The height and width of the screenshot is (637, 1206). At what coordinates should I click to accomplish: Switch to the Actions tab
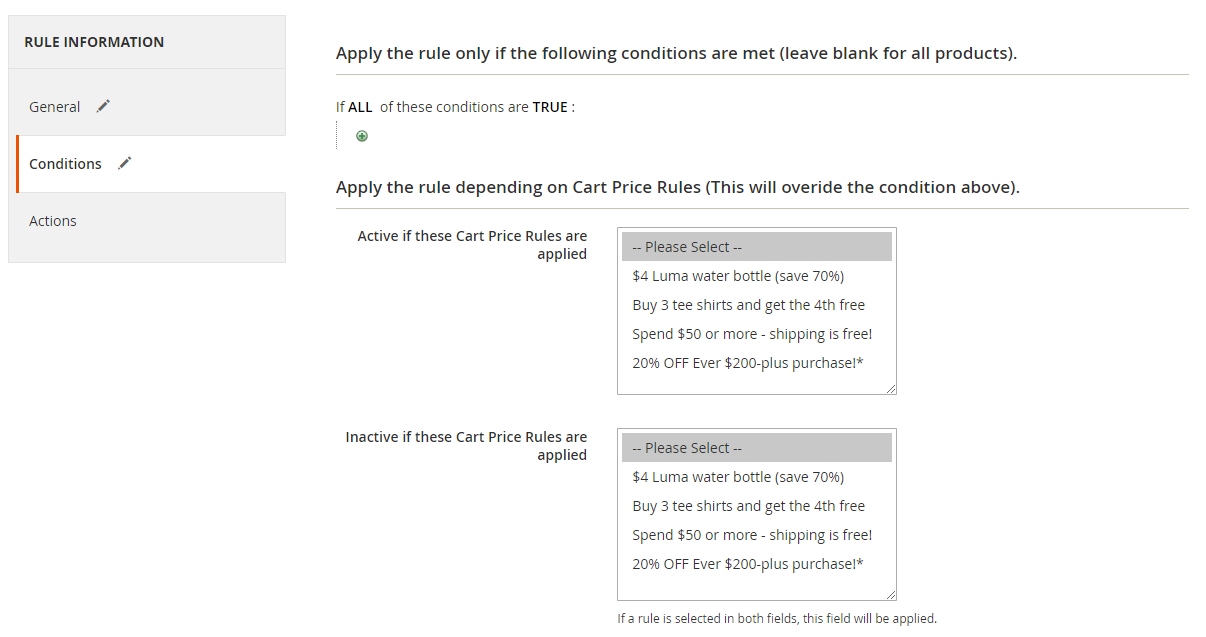53,221
